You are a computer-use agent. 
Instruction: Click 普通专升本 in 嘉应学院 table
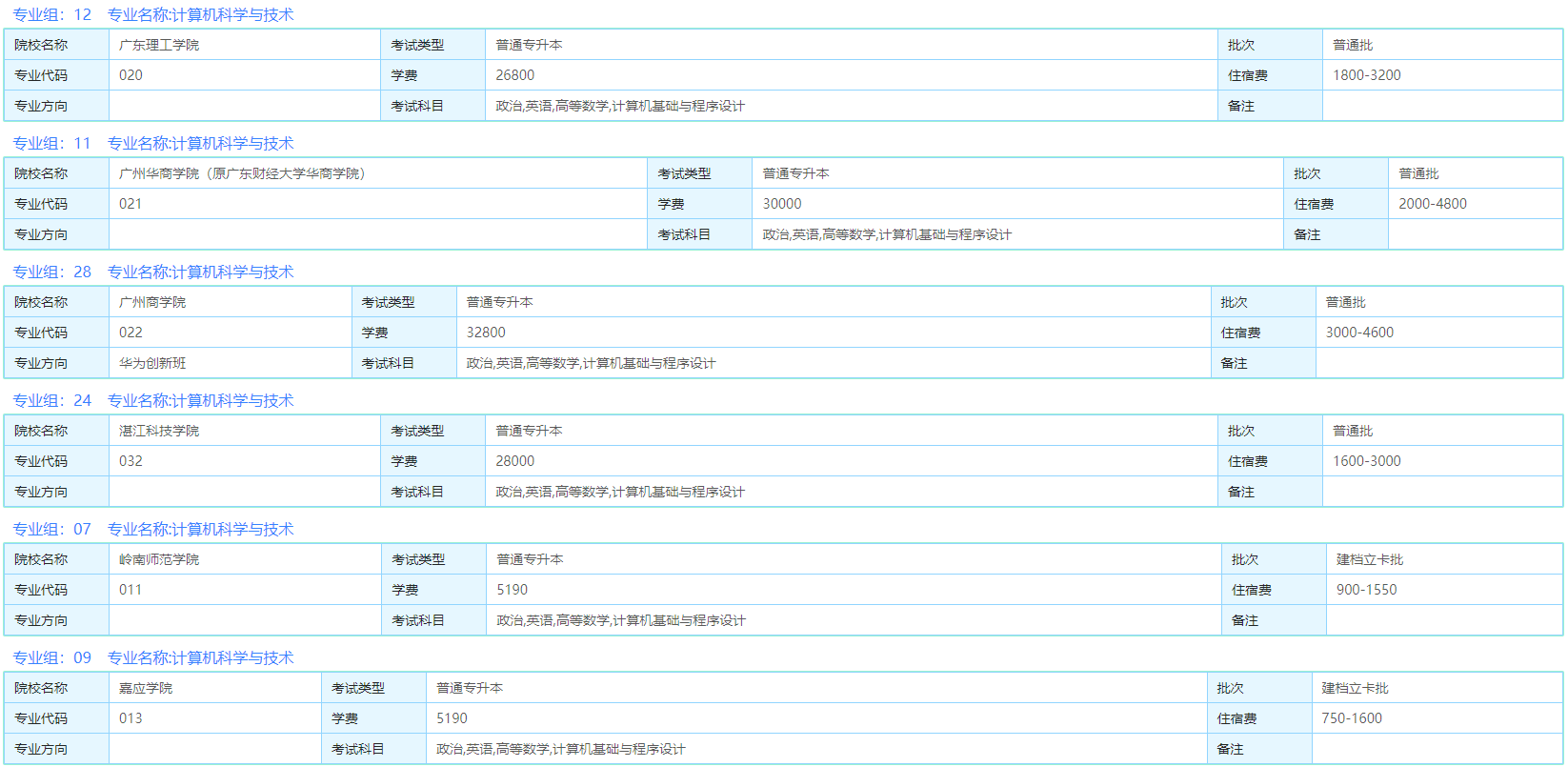pos(470,688)
